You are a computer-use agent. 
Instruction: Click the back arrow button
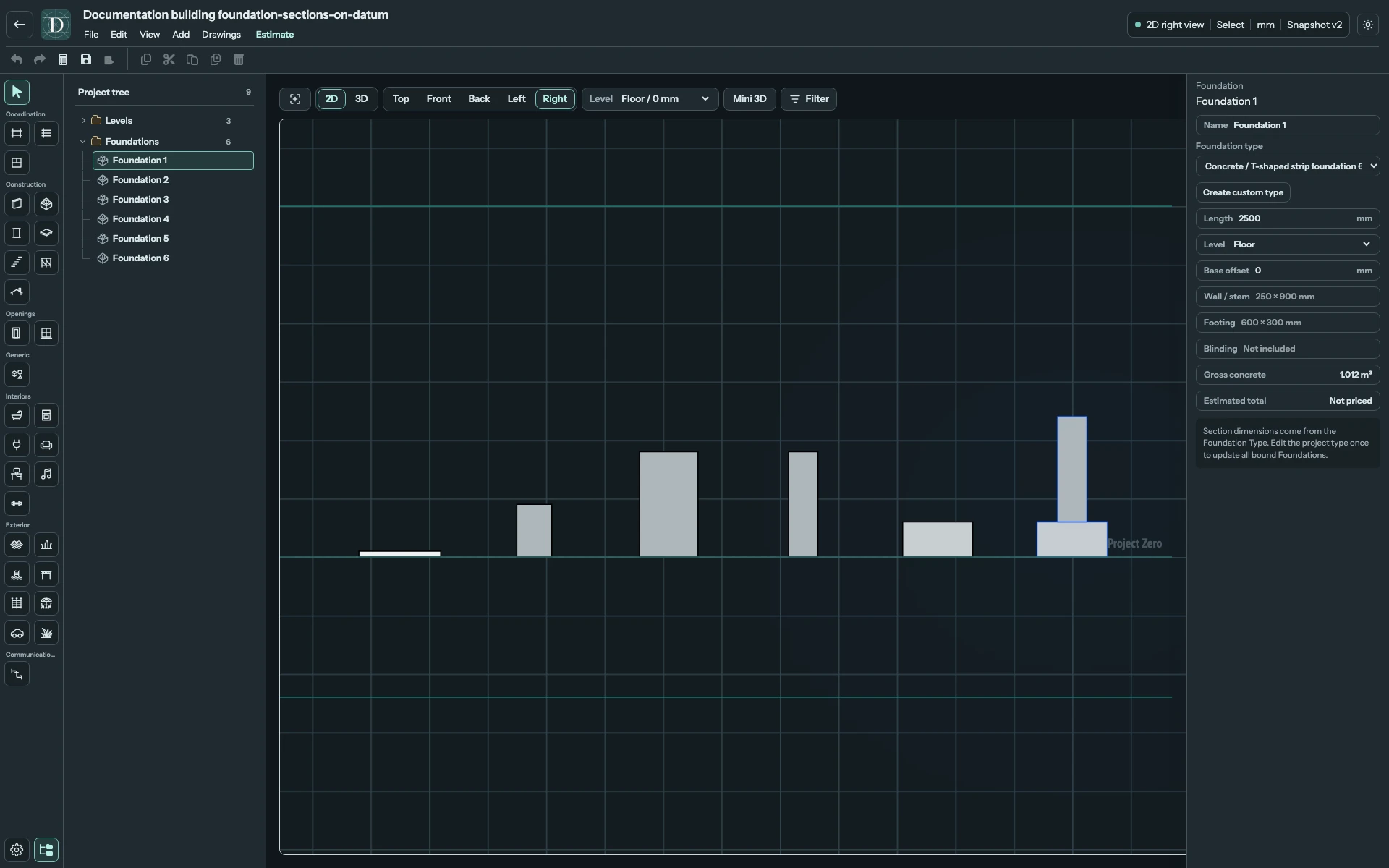click(x=20, y=25)
